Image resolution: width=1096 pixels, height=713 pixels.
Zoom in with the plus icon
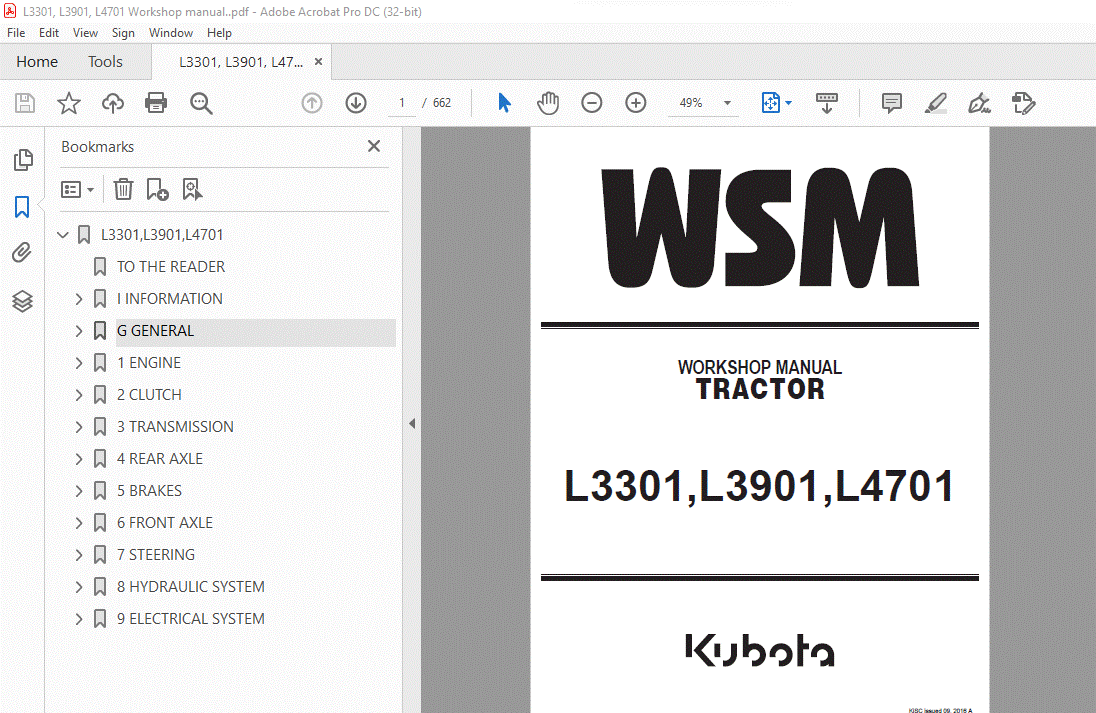coord(635,103)
